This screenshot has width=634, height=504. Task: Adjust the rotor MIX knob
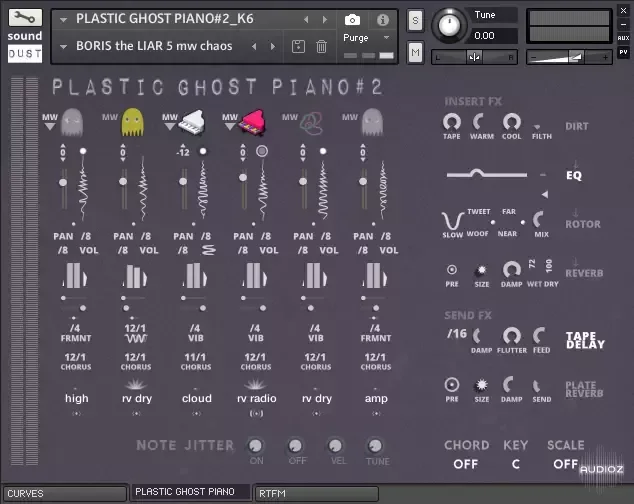[x=539, y=220]
